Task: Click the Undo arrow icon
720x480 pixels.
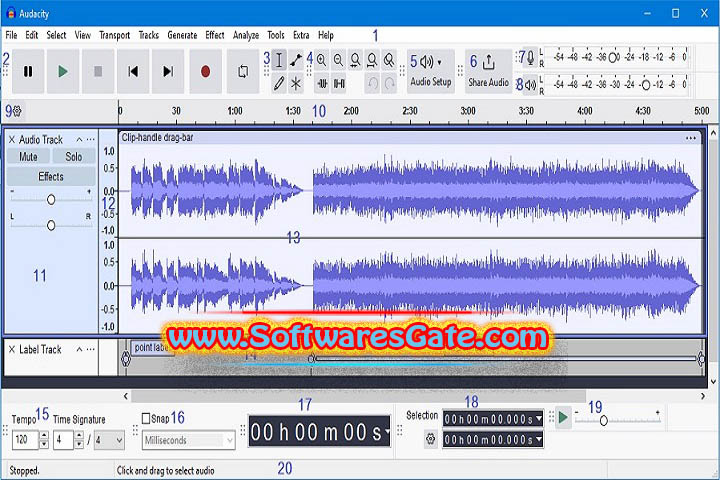Action: coord(373,84)
